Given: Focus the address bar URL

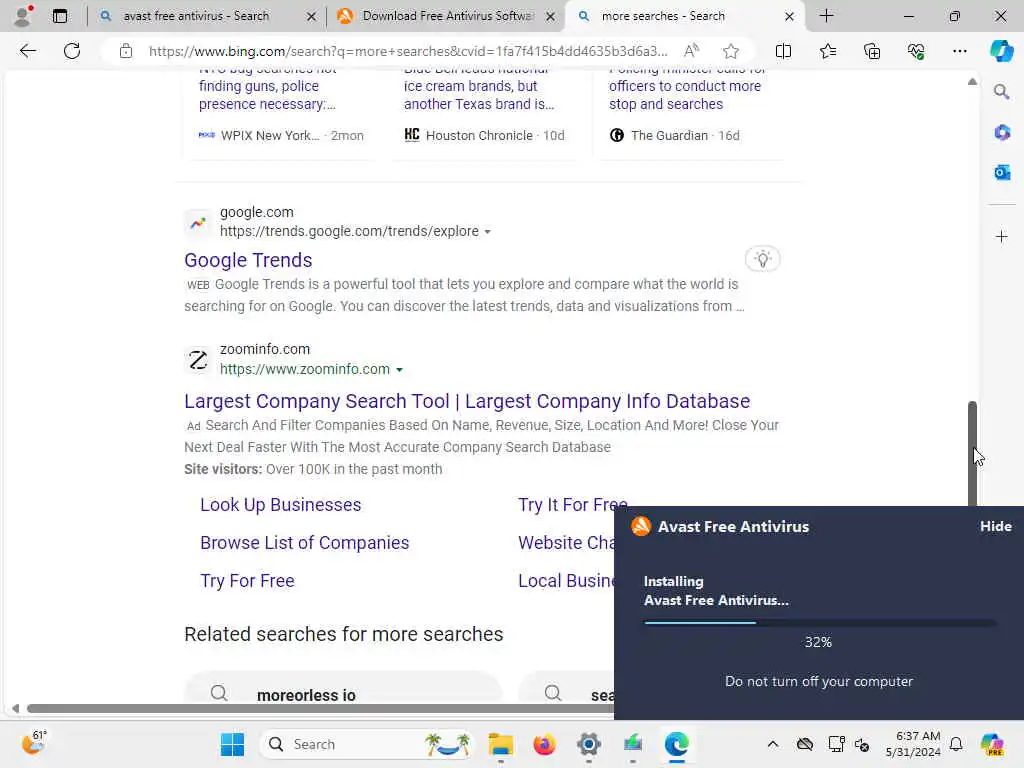Looking at the screenshot, I should point(408,51).
